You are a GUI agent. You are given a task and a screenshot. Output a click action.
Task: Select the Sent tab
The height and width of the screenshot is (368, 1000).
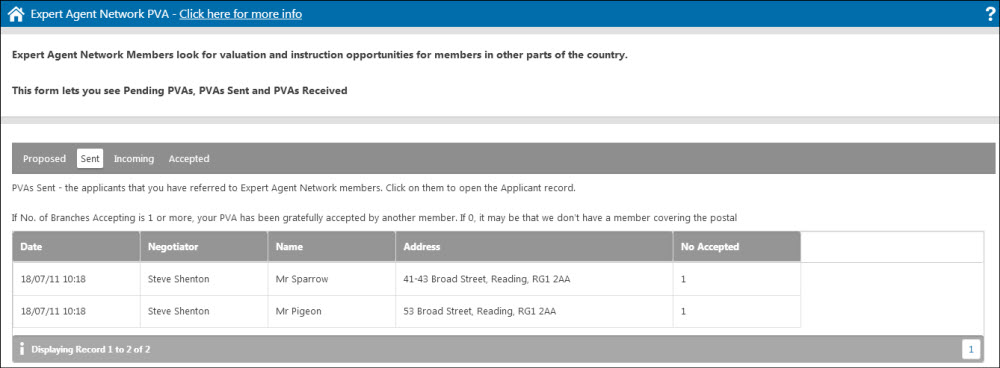(90, 159)
